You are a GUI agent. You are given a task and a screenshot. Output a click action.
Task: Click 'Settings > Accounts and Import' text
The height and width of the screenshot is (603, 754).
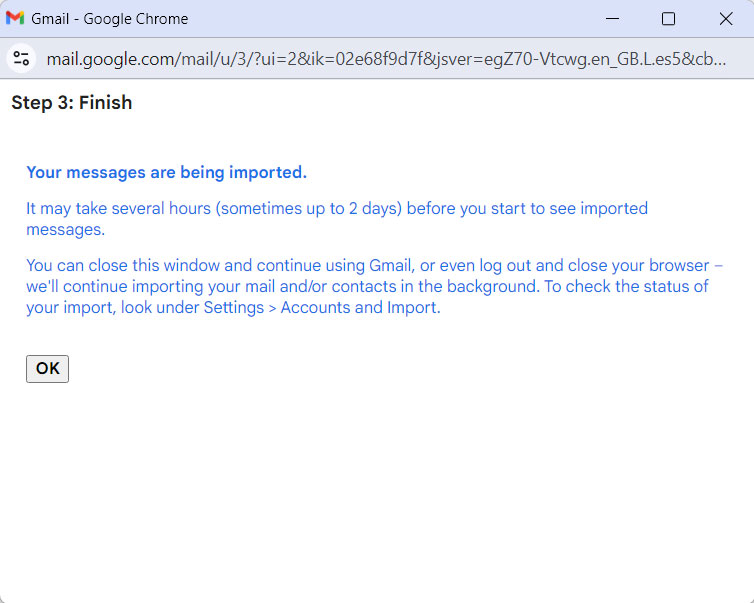click(321, 308)
